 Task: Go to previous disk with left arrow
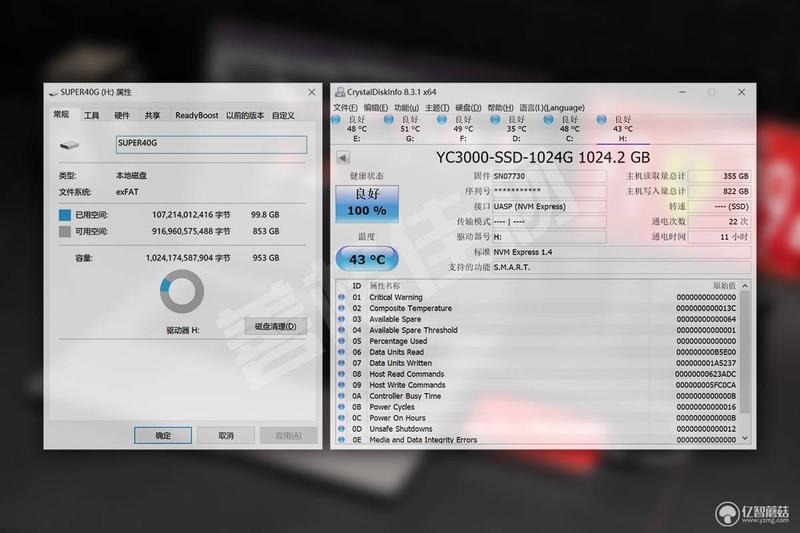coord(343,158)
